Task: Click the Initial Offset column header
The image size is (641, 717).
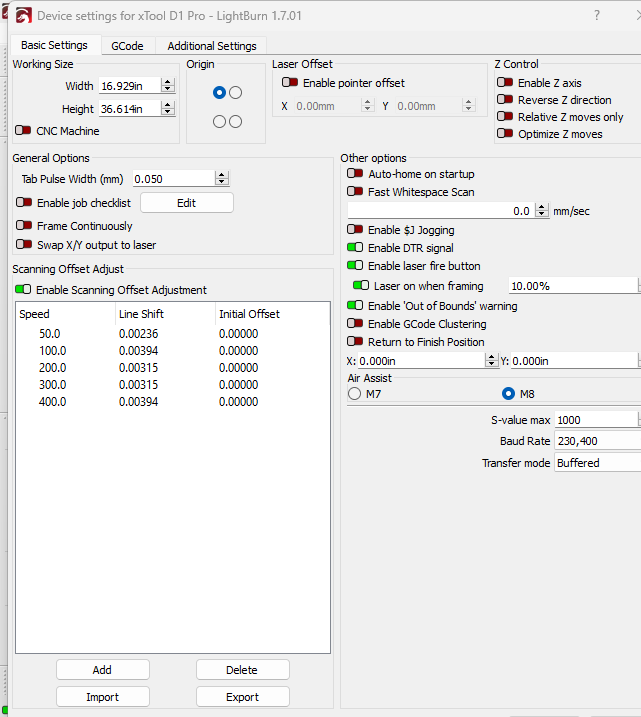Action: [272, 314]
